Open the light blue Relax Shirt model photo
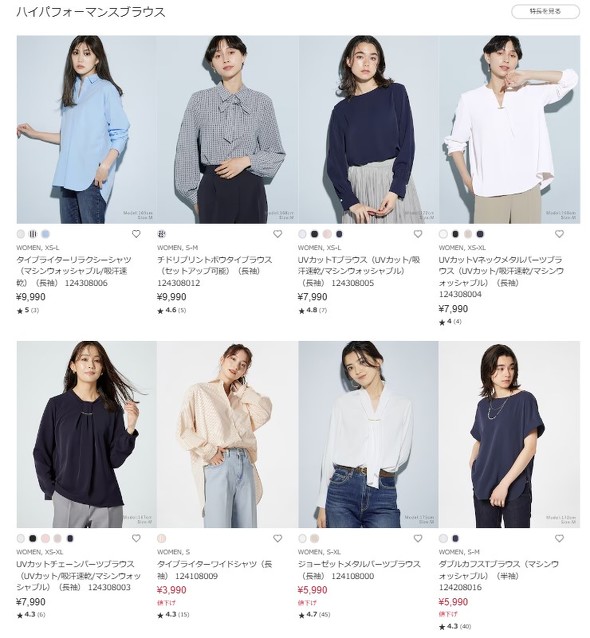 pyautogui.click(x=86, y=129)
